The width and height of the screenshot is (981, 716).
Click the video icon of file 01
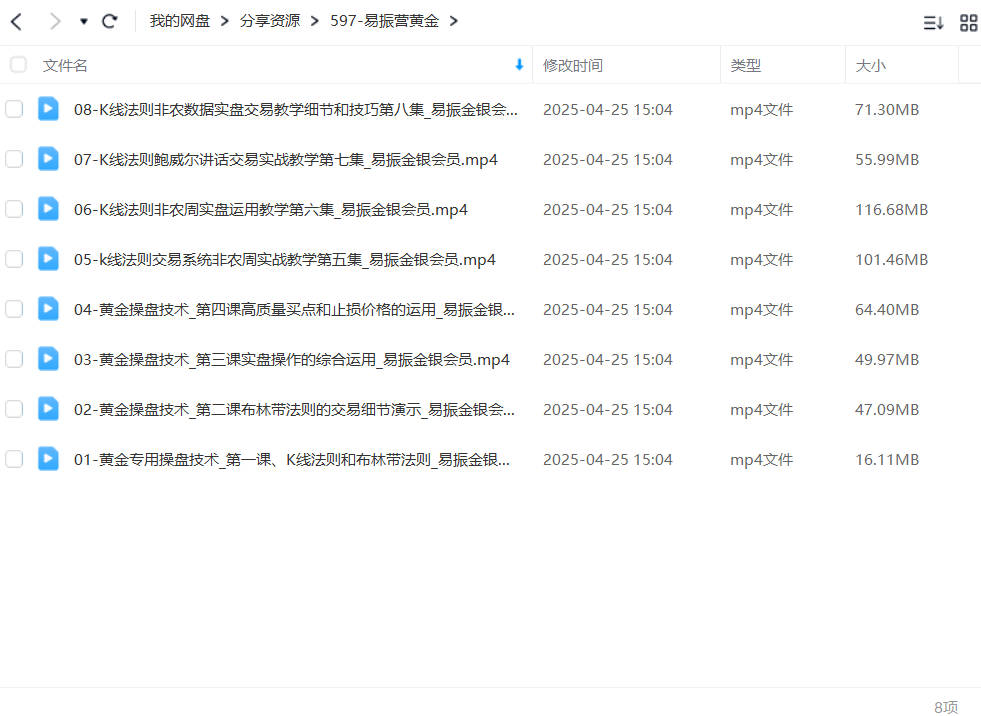coord(48,459)
